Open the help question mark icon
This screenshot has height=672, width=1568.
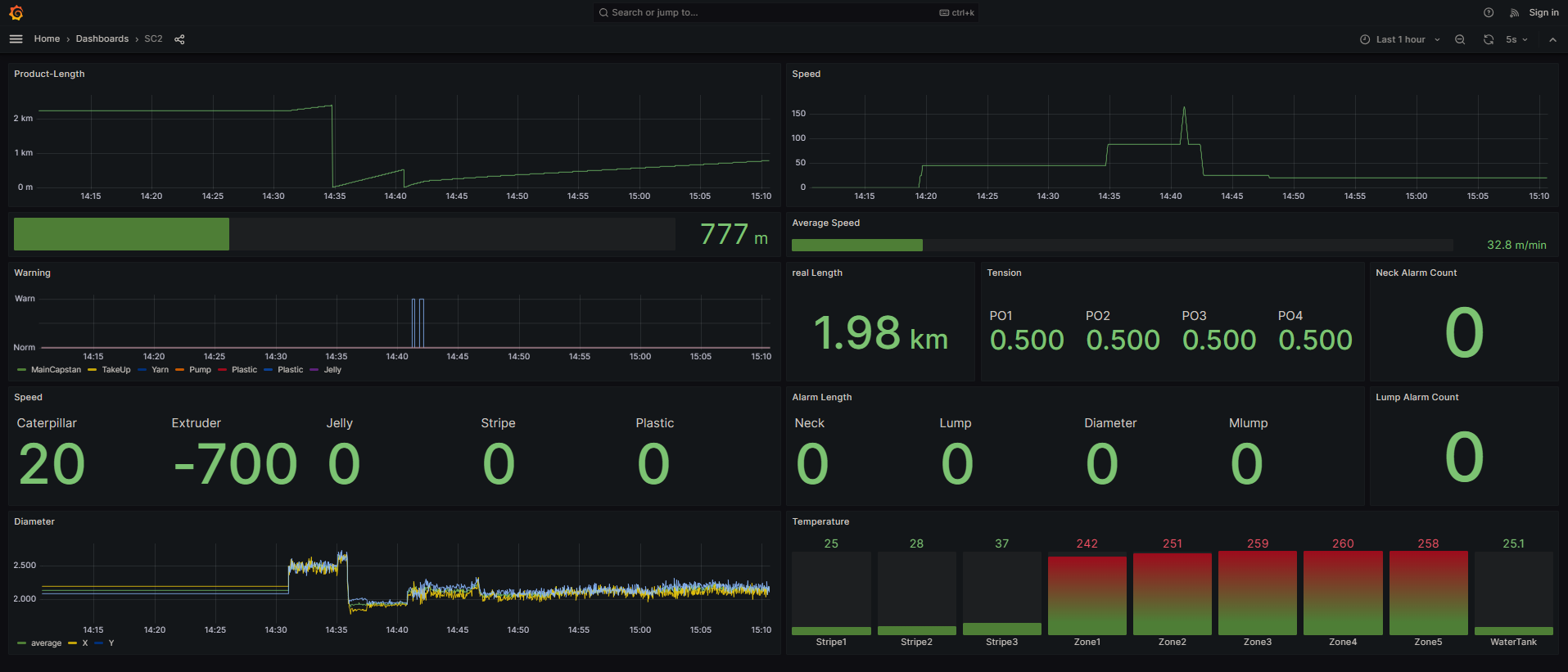coord(1489,13)
